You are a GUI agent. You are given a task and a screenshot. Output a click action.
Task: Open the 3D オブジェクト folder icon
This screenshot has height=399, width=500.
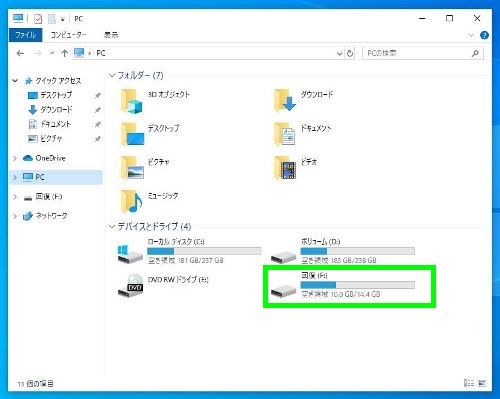pyautogui.click(x=132, y=101)
